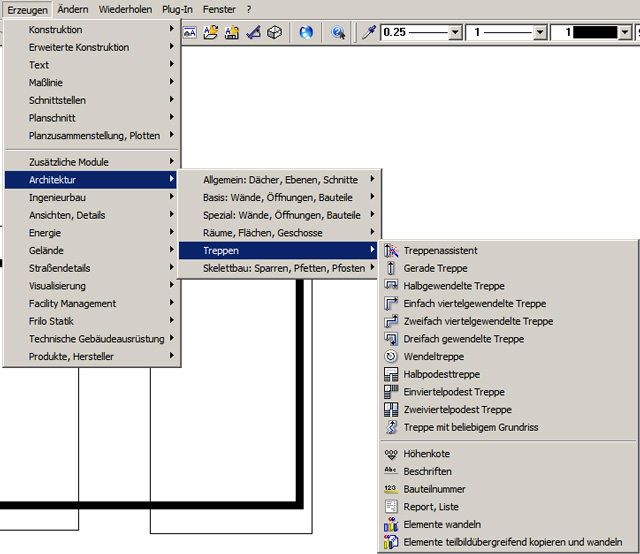Open the 0.25 pen thickness dropdown
This screenshot has width=640, height=554.
455,33
